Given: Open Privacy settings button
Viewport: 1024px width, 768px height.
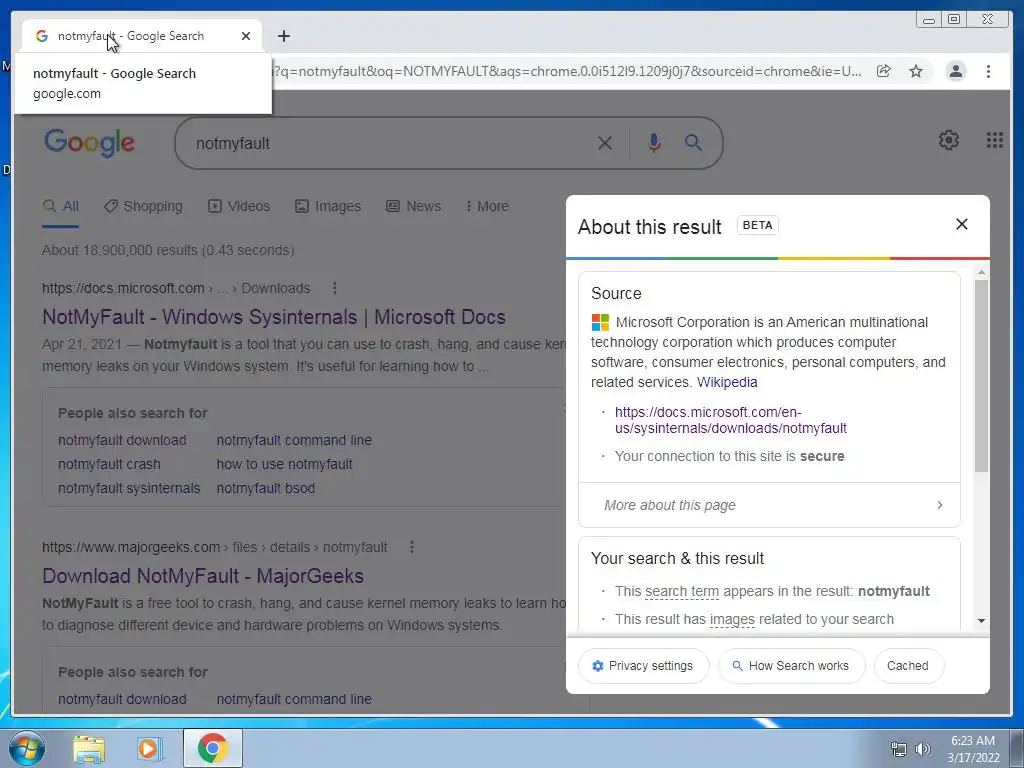Looking at the screenshot, I should pyautogui.click(x=643, y=665).
